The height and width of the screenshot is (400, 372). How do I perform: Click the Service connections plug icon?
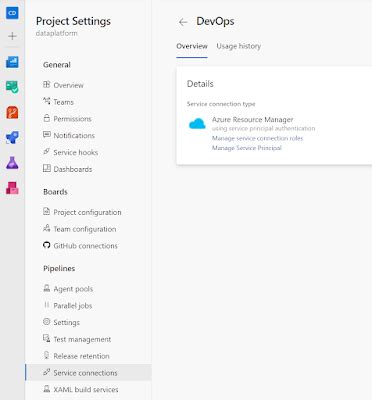(47, 372)
